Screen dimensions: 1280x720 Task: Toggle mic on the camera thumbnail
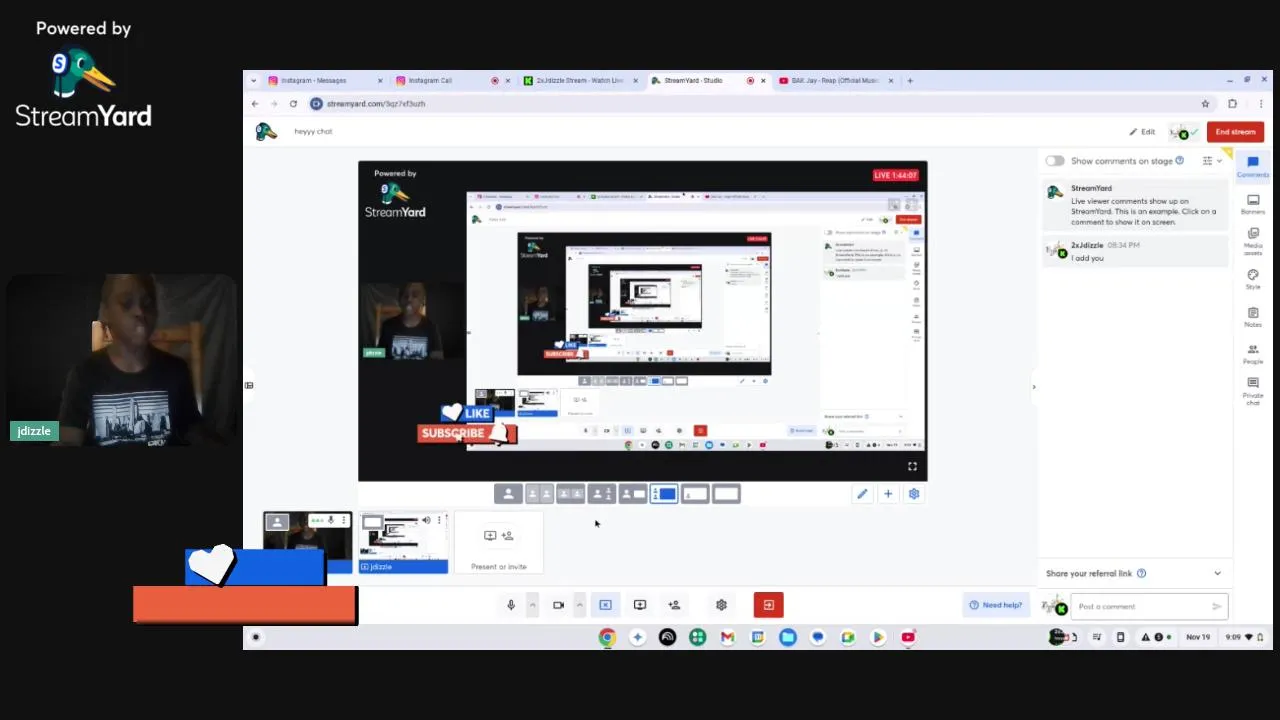pyautogui.click(x=330, y=520)
